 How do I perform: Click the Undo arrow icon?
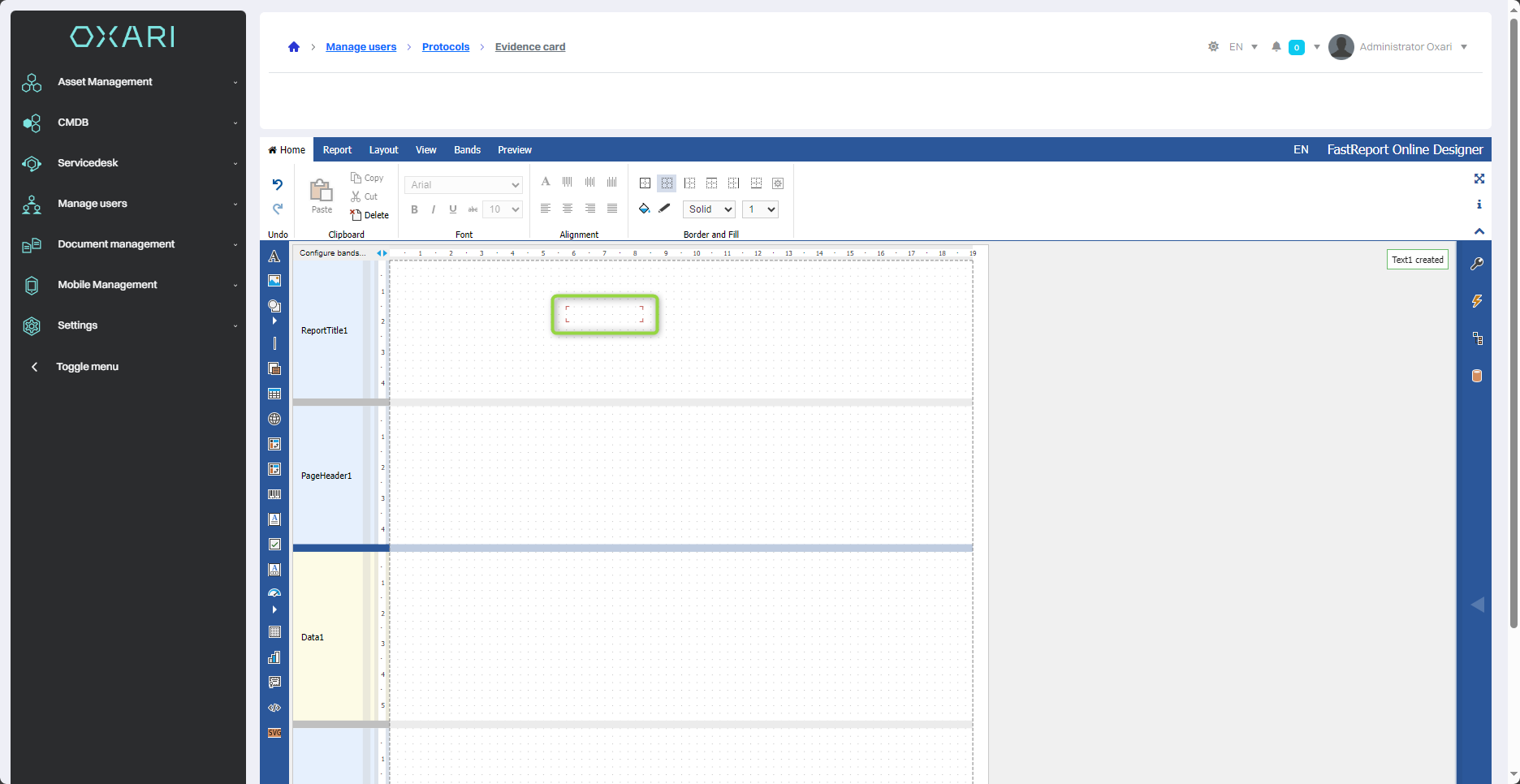(x=278, y=184)
